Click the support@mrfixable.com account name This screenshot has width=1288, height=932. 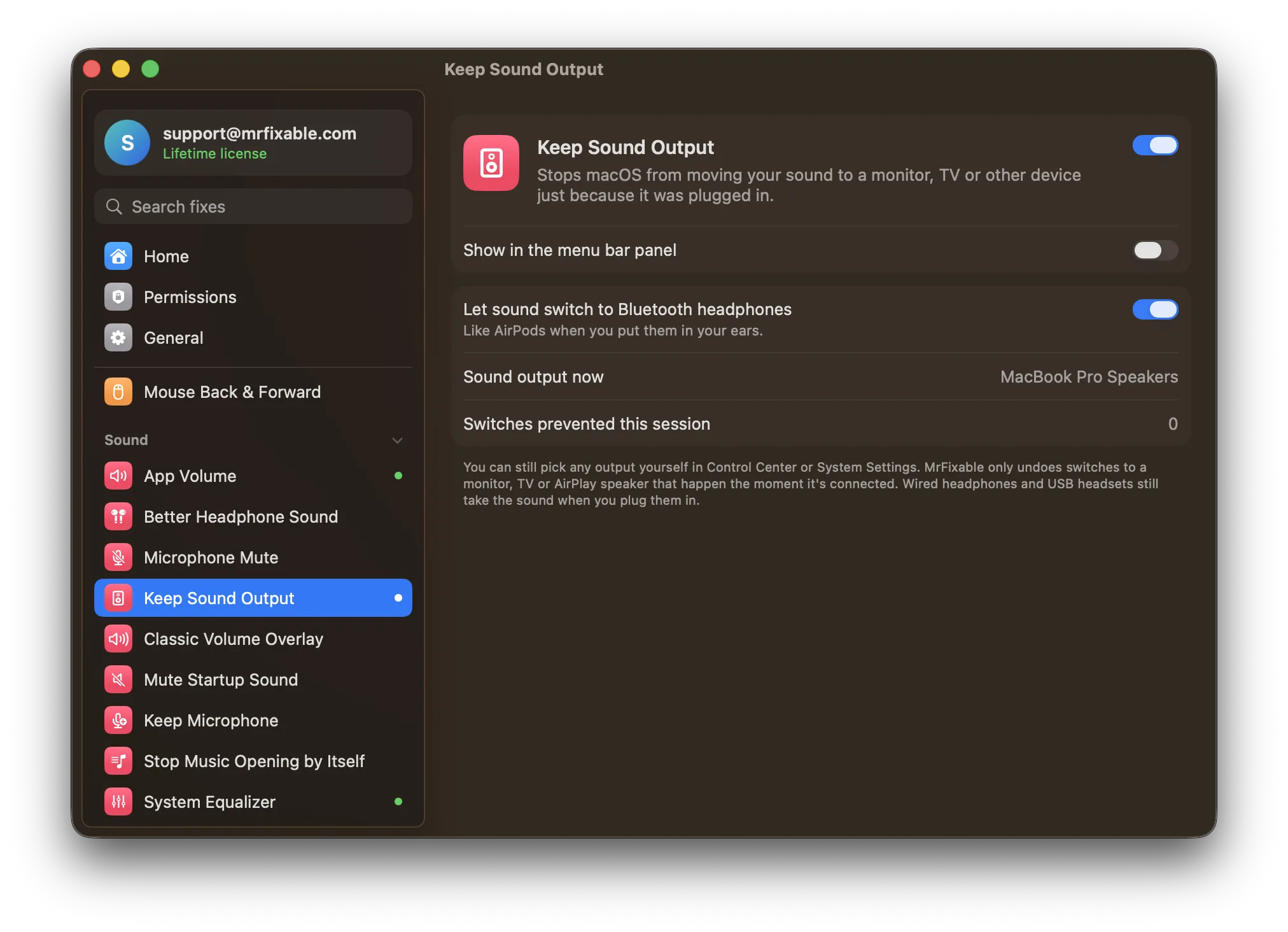click(x=260, y=133)
